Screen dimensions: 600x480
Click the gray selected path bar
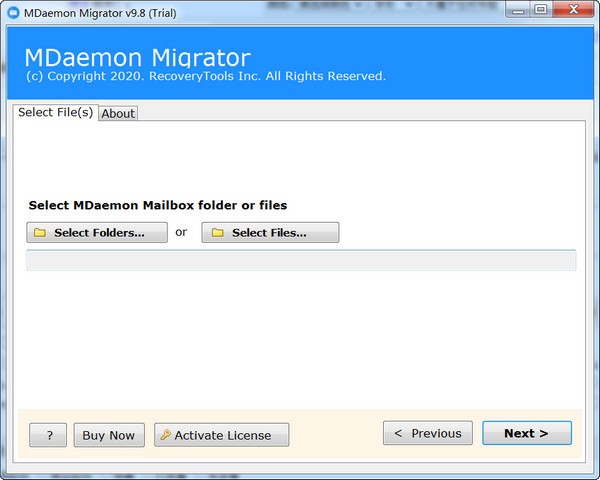click(x=300, y=261)
